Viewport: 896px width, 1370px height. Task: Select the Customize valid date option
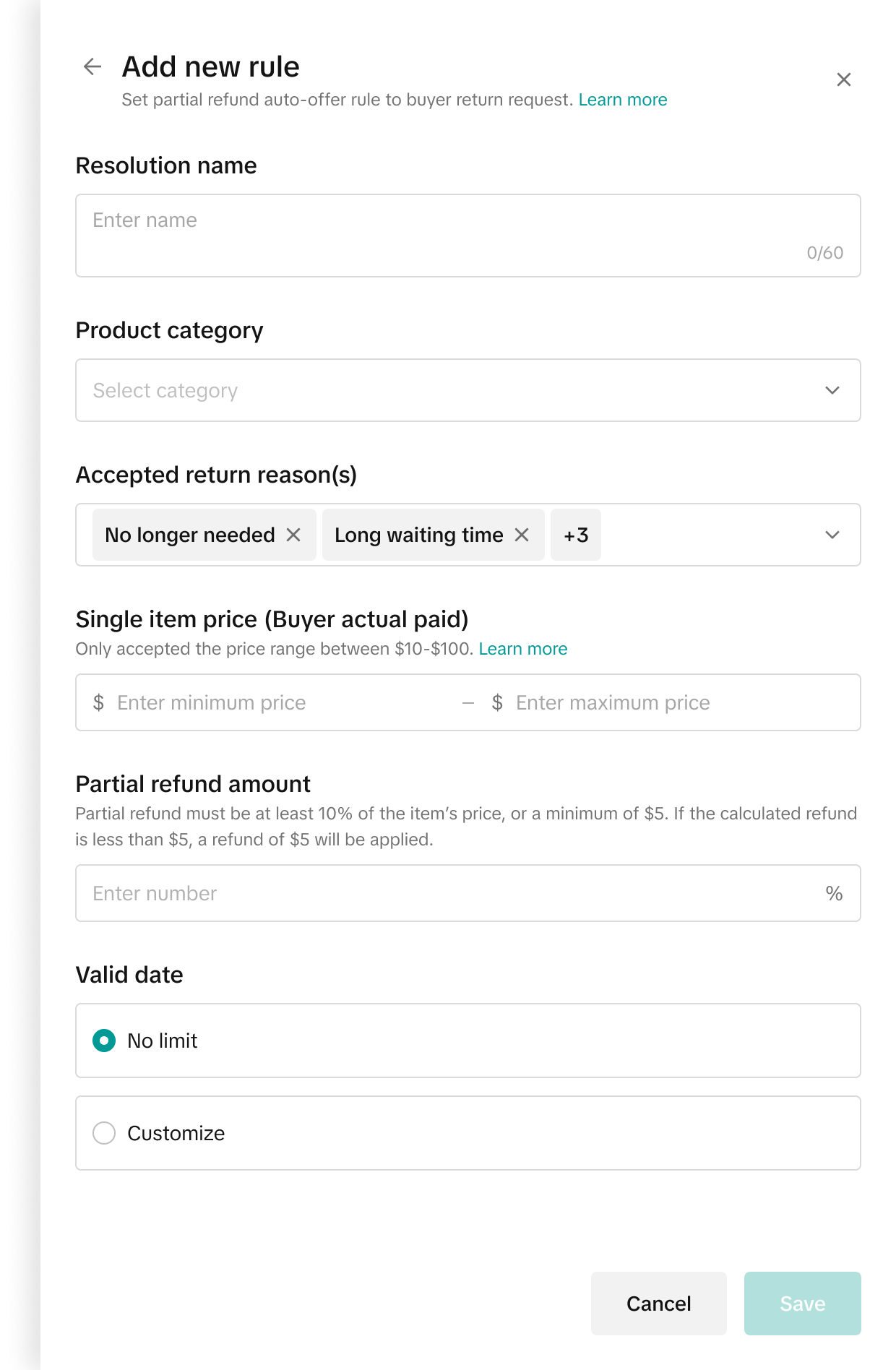pyautogui.click(x=104, y=1133)
